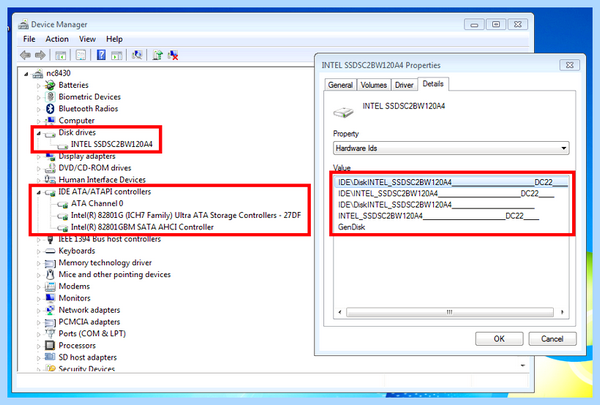Click the Update Driver Software icon

click(x=158, y=55)
